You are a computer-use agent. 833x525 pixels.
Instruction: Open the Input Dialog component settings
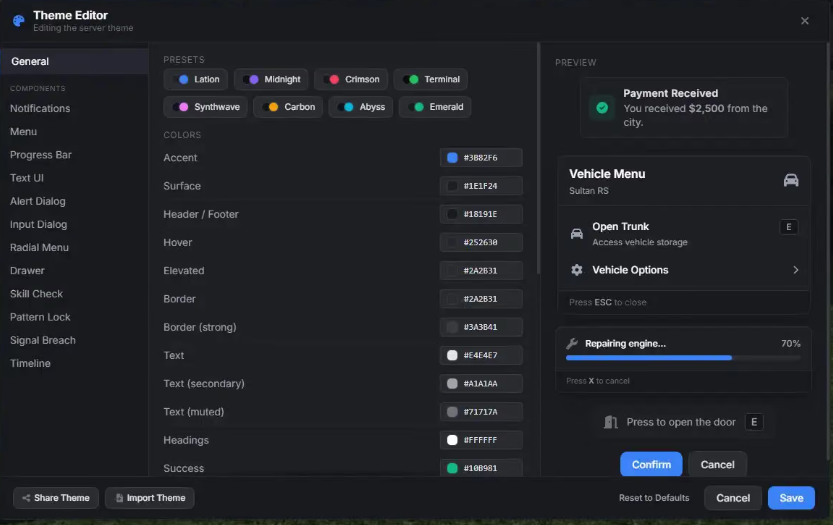(x=38, y=224)
